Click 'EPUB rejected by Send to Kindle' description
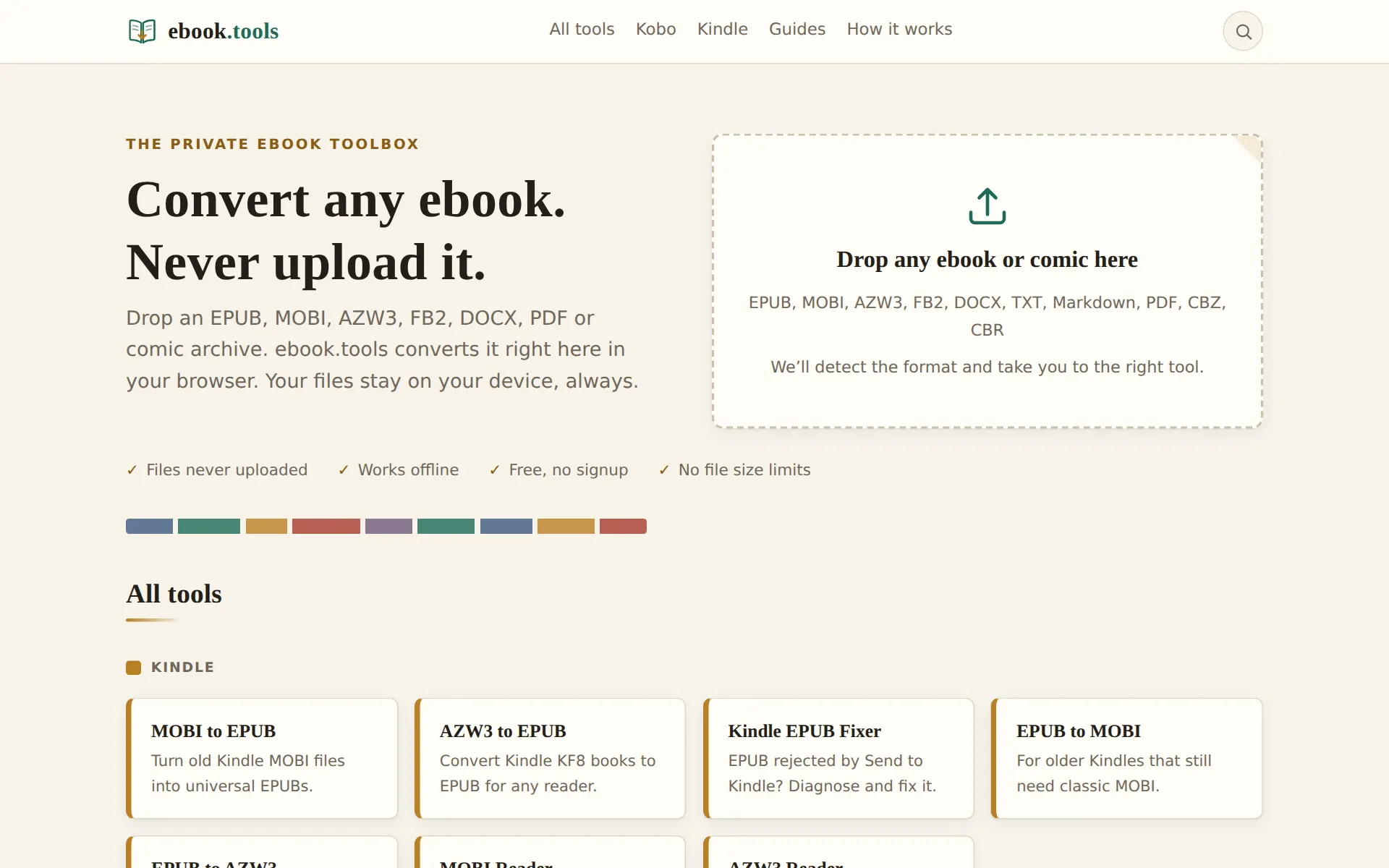 point(832,773)
